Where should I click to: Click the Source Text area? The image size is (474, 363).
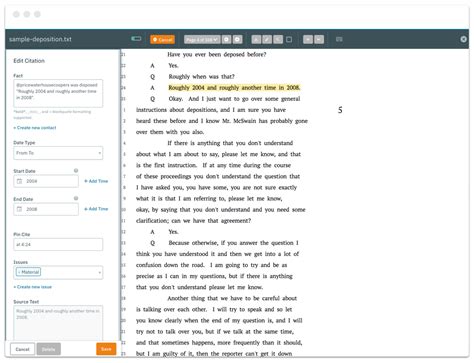tap(58, 323)
